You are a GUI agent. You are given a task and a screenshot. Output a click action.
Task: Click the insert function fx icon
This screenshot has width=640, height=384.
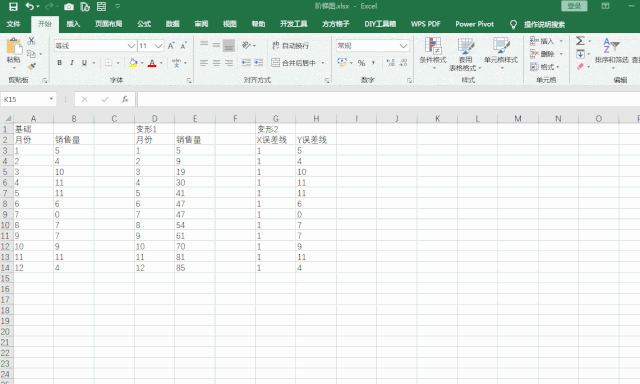coord(125,99)
